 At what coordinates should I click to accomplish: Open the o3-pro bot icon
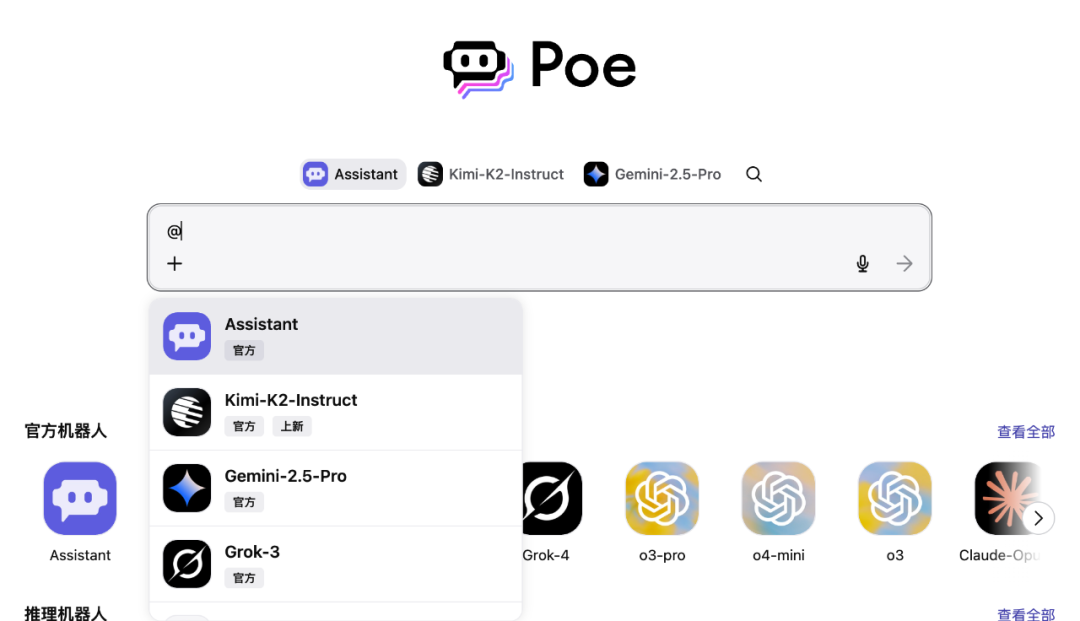pos(662,498)
